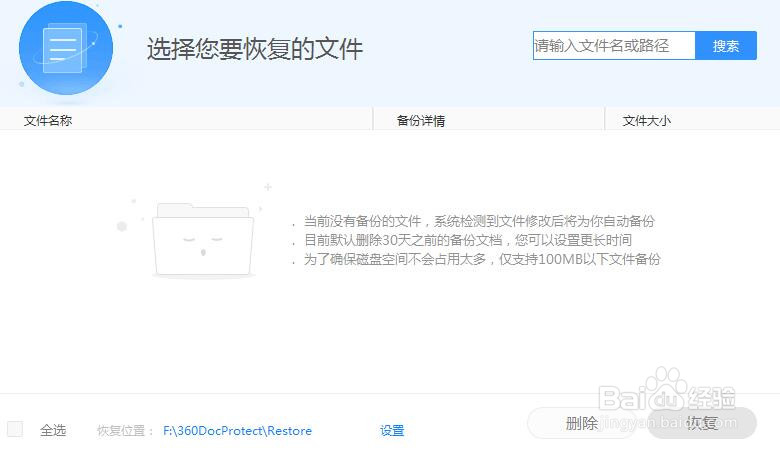The height and width of the screenshot is (450, 780).
Task: Focus the file name or path search field
Action: (x=614, y=46)
